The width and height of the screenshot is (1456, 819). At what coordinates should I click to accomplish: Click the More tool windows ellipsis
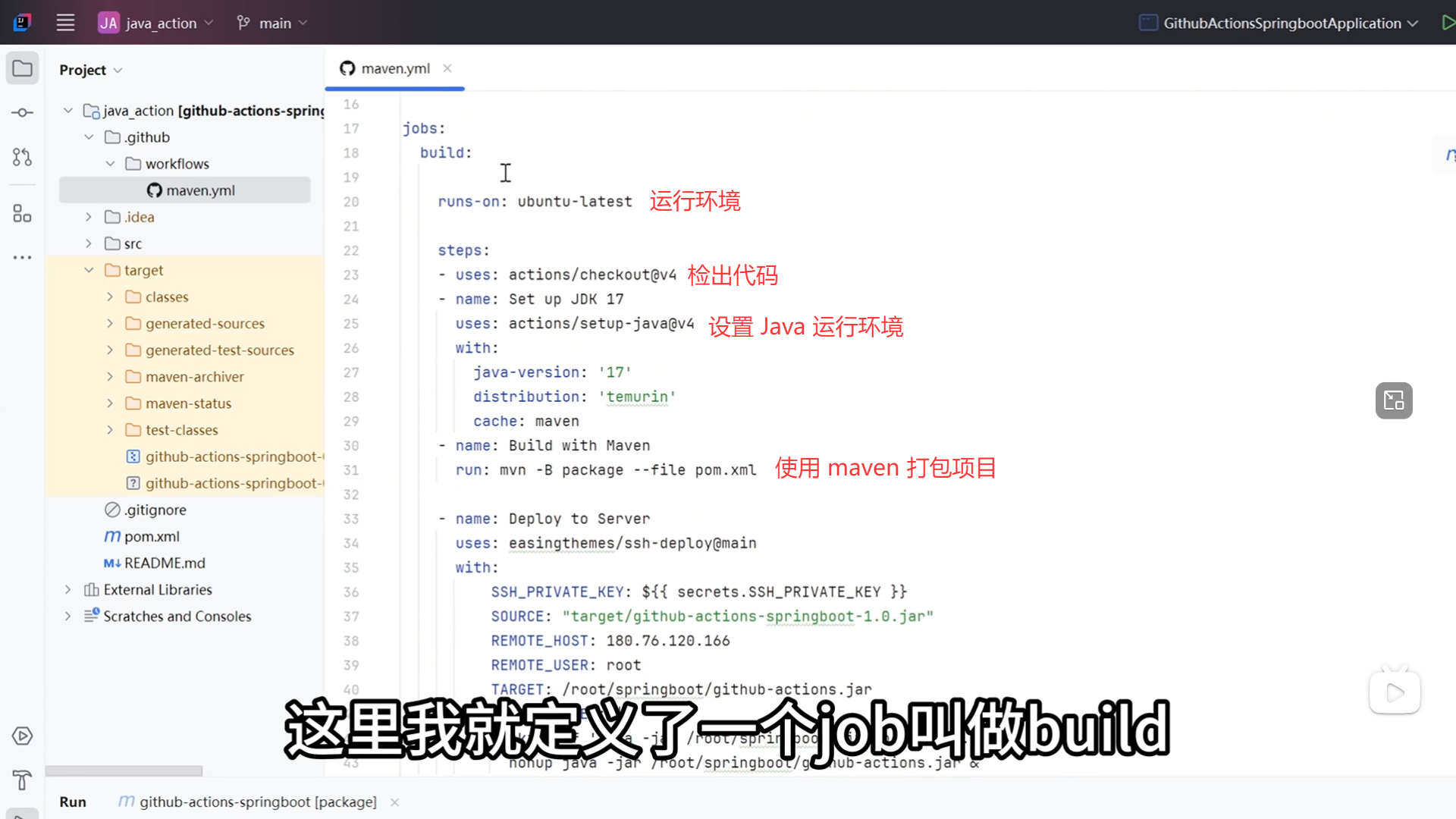click(x=22, y=258)
